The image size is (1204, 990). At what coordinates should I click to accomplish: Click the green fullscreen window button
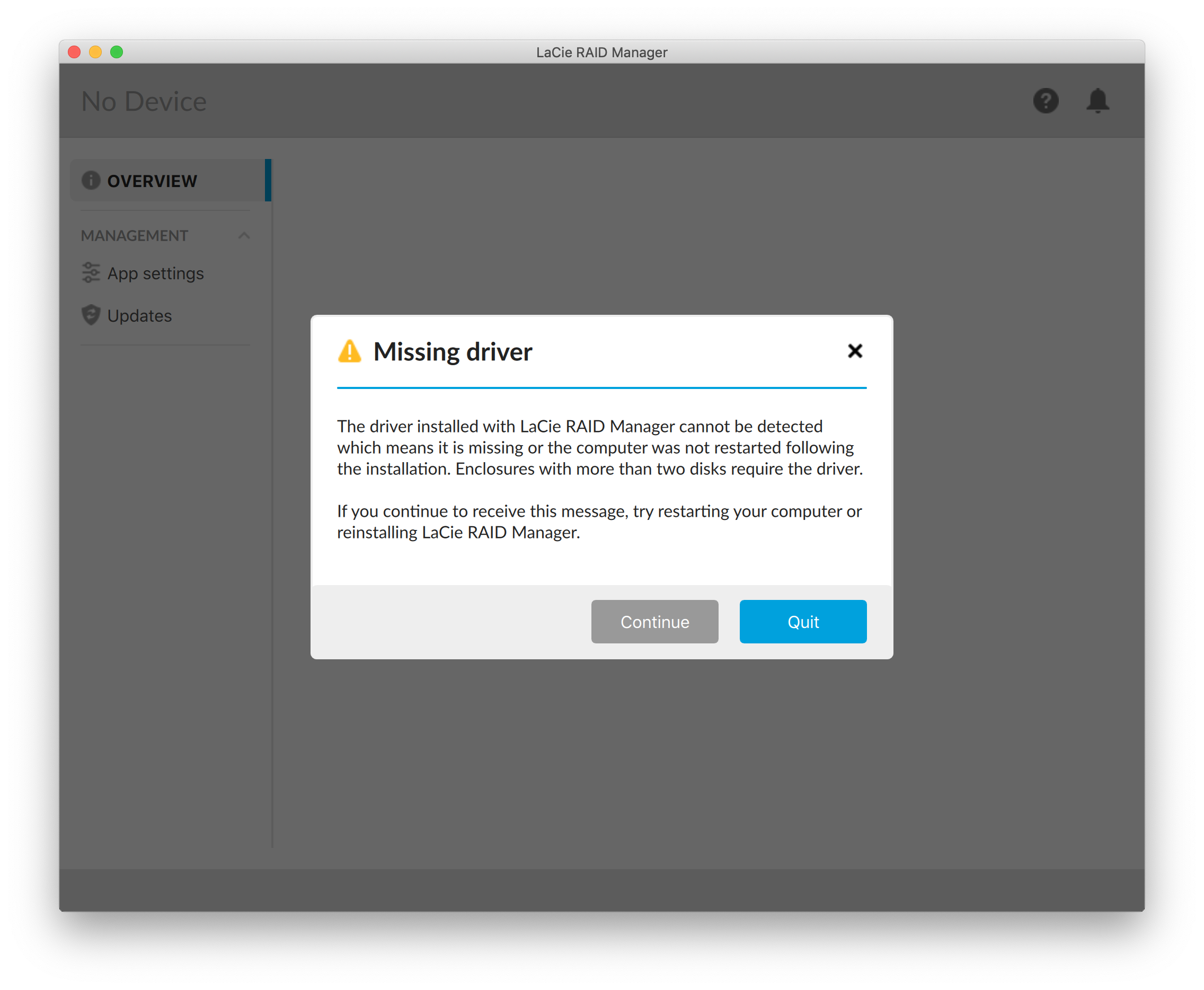point(116,52)
